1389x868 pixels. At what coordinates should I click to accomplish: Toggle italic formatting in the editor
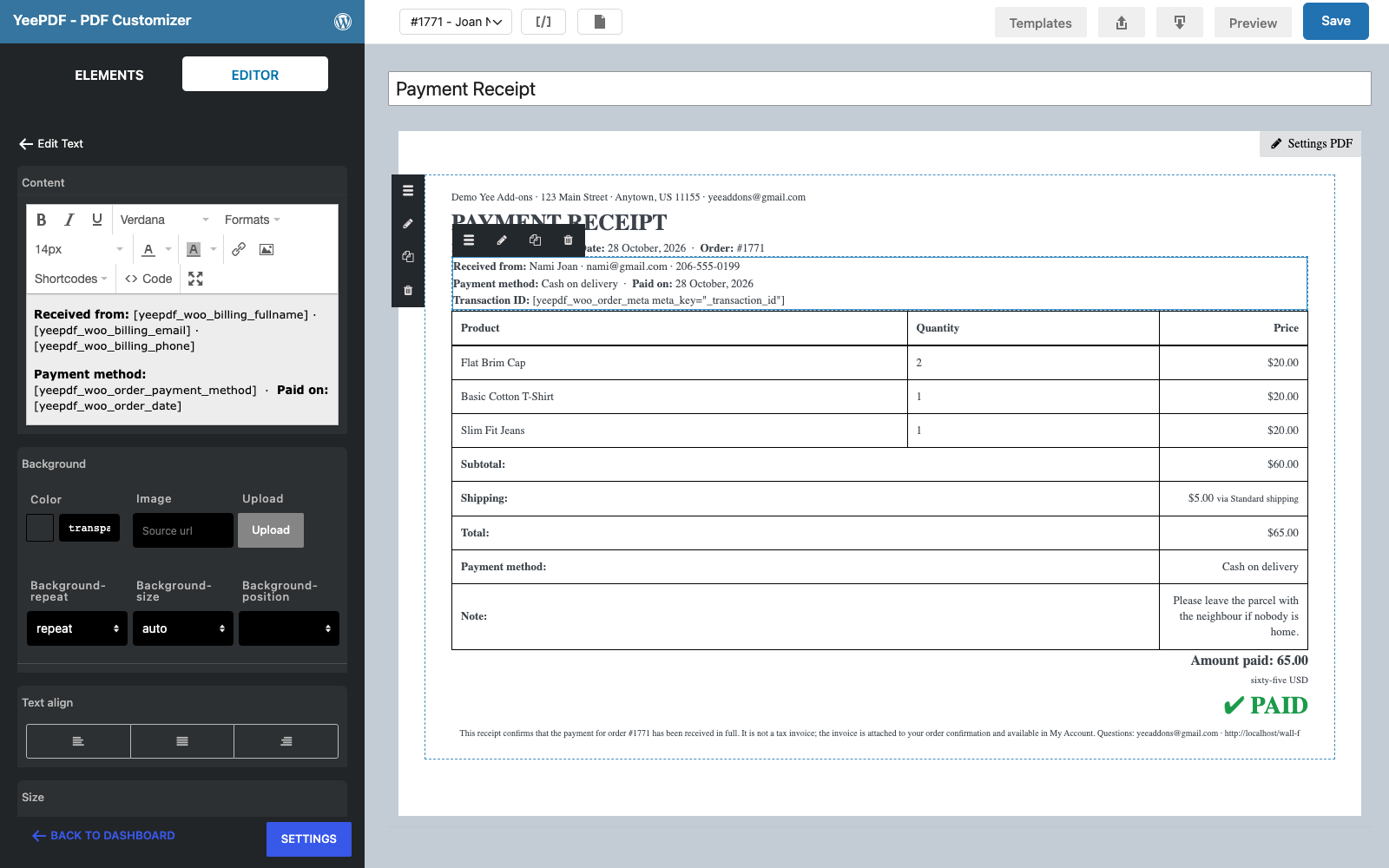[x=69, y=220]
